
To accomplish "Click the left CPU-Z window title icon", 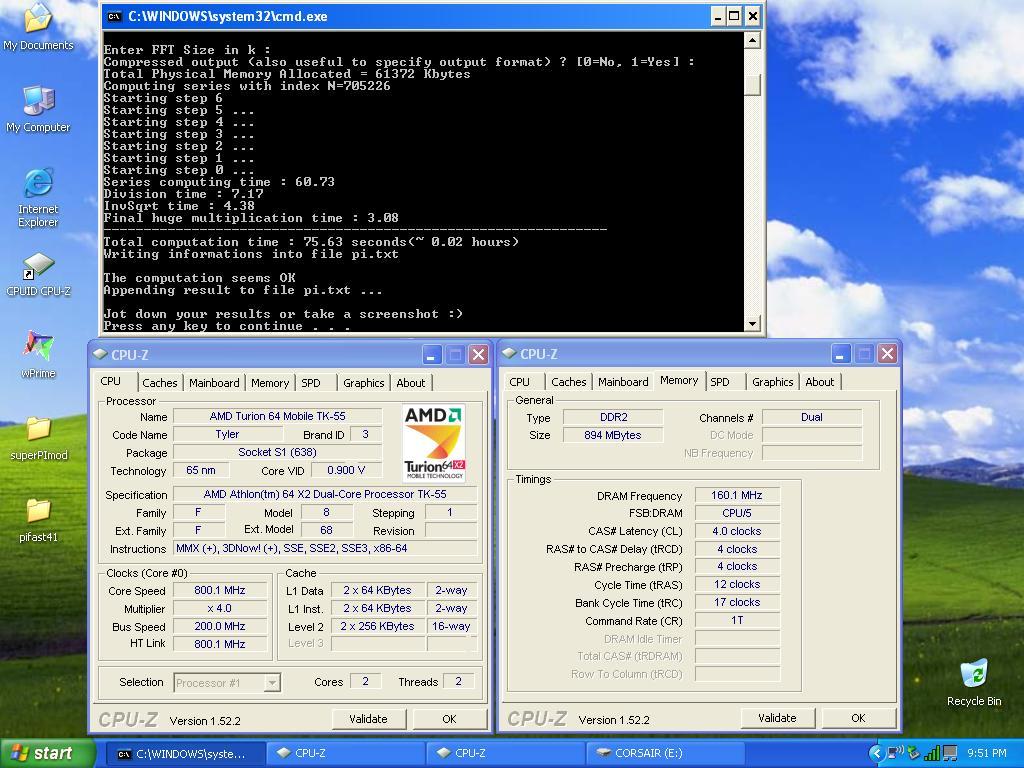I will pos(101,354).
